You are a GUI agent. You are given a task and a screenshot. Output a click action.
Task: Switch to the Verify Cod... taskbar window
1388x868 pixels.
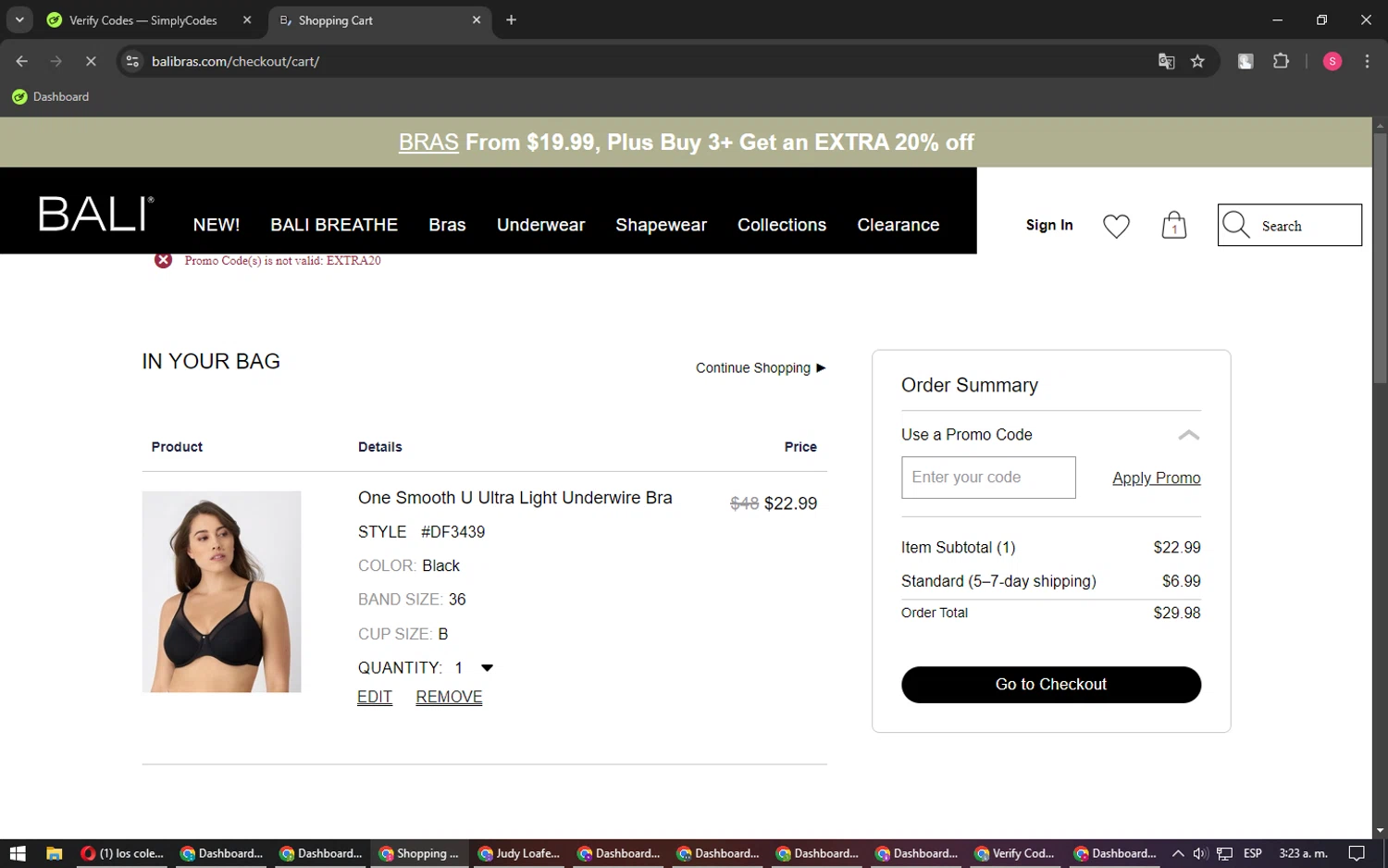point(1014,853)
